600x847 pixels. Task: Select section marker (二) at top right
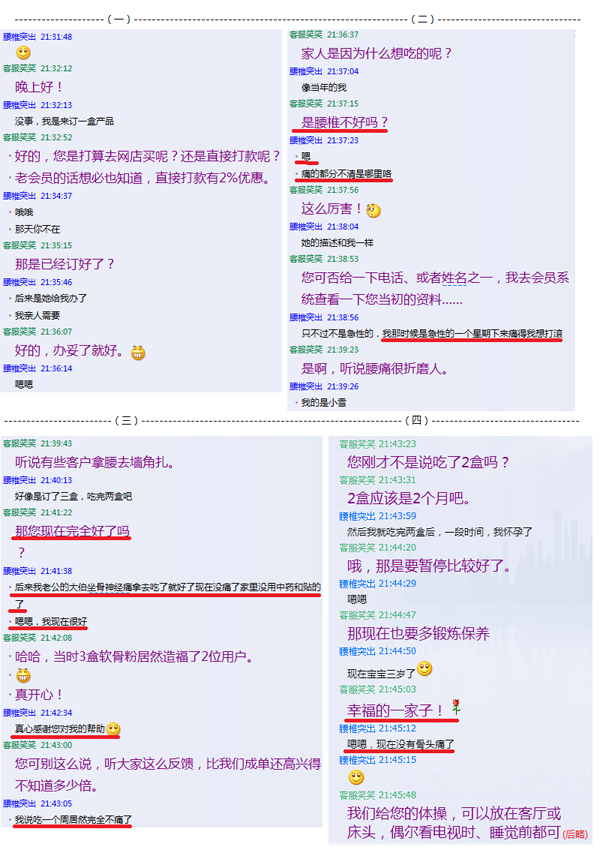(422, 19)
